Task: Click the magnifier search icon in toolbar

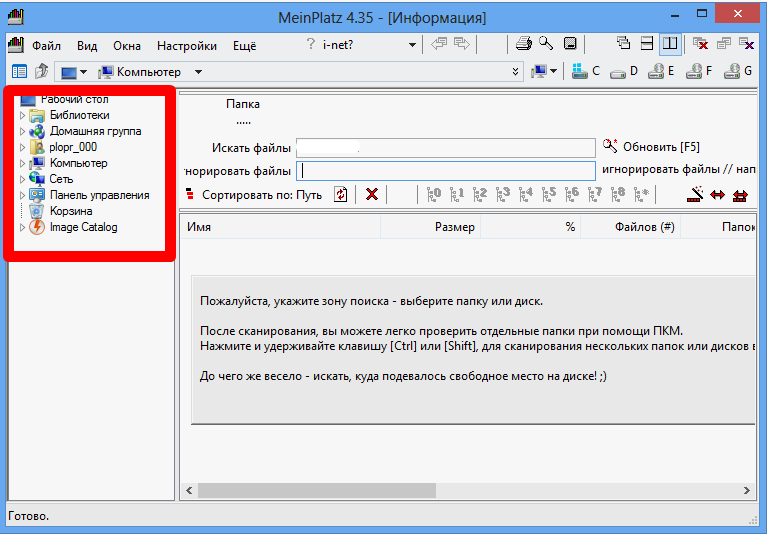Action: click(x=546, y=44)
